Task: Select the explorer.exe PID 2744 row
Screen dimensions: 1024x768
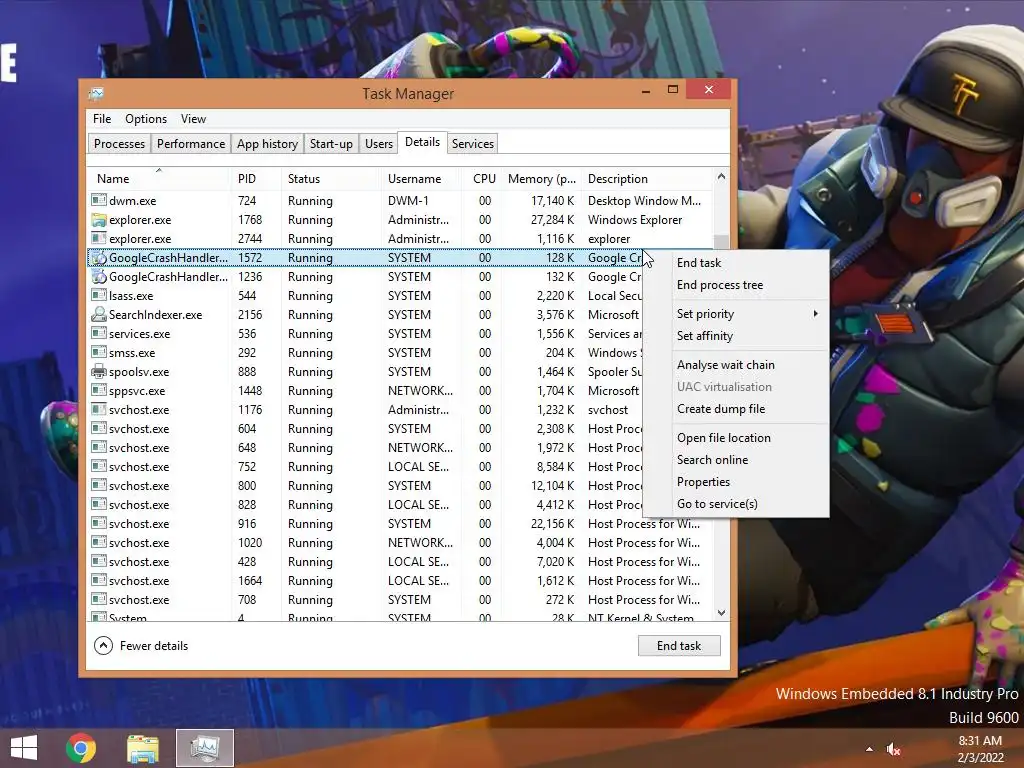Action: coord(400,239)
